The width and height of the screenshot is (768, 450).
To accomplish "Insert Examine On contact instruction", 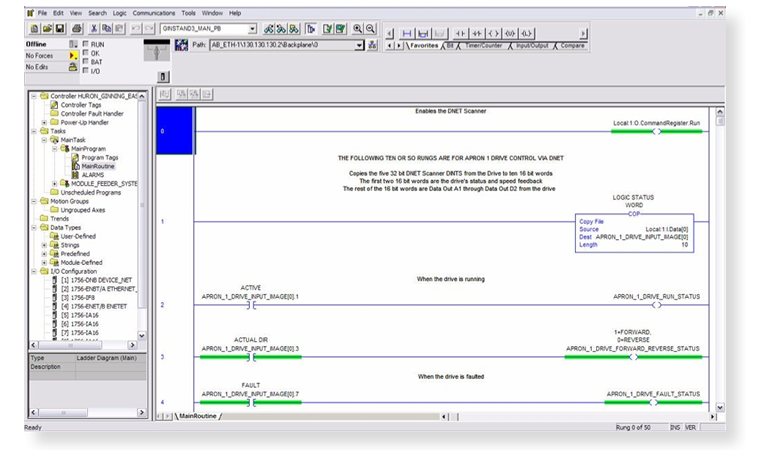I will tap(460, 33).
